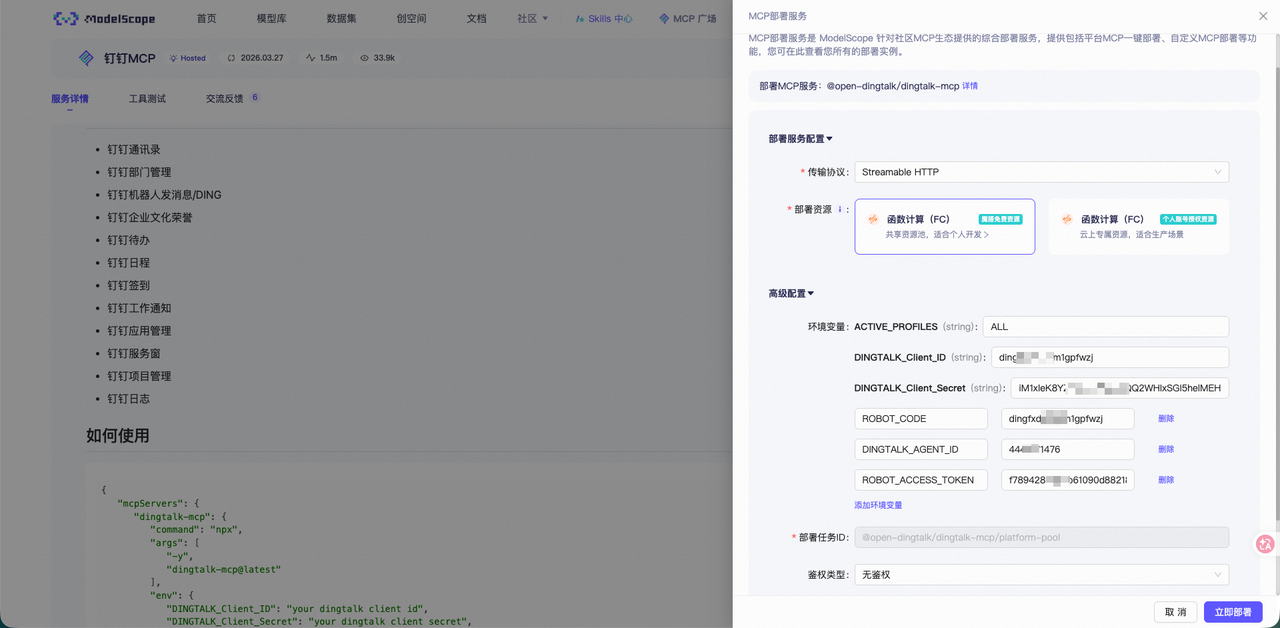1280x628 pixels.
Task: Open 文档 in the top navigation
Action: click(x=476, y=19)
